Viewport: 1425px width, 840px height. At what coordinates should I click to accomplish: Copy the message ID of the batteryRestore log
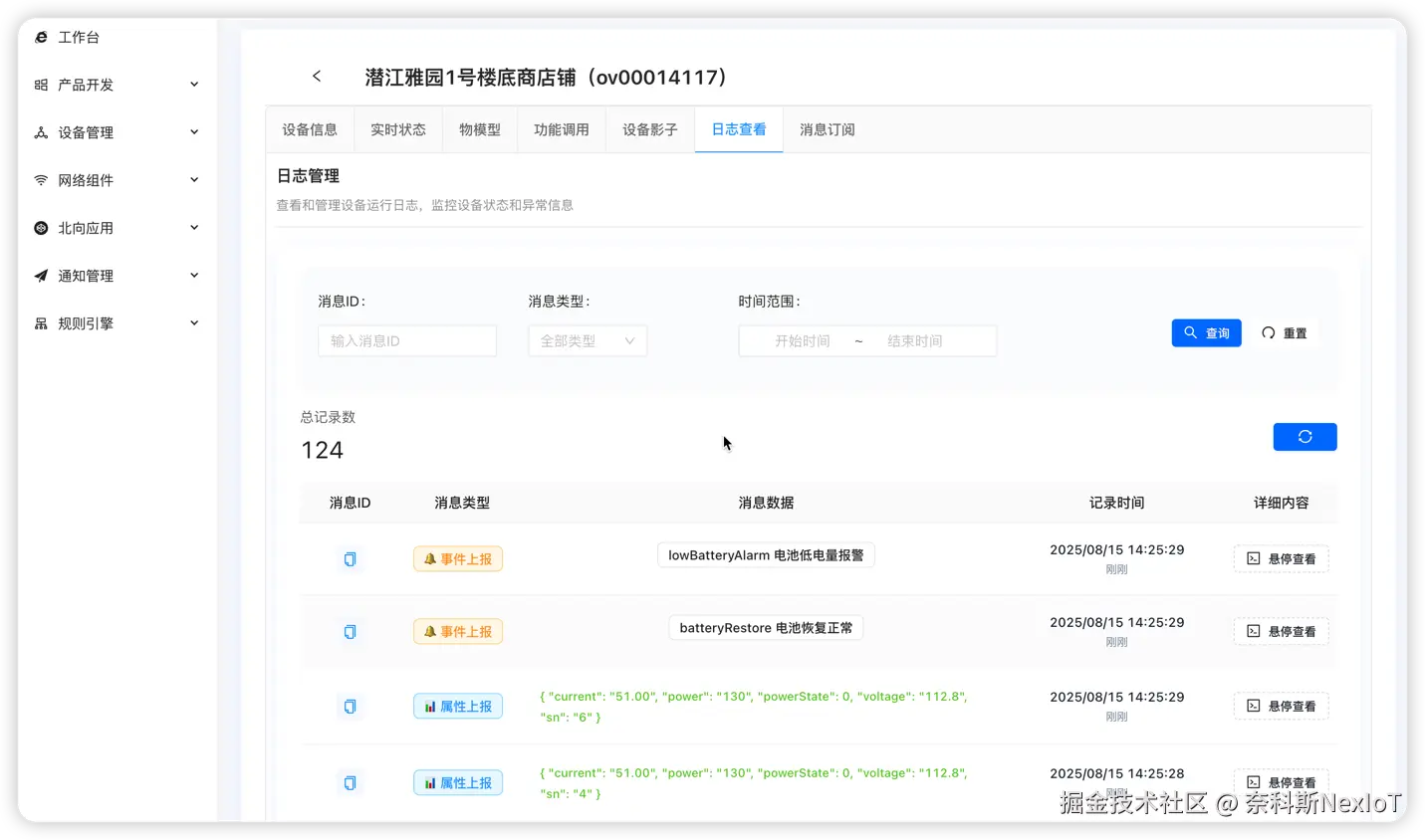350,631
